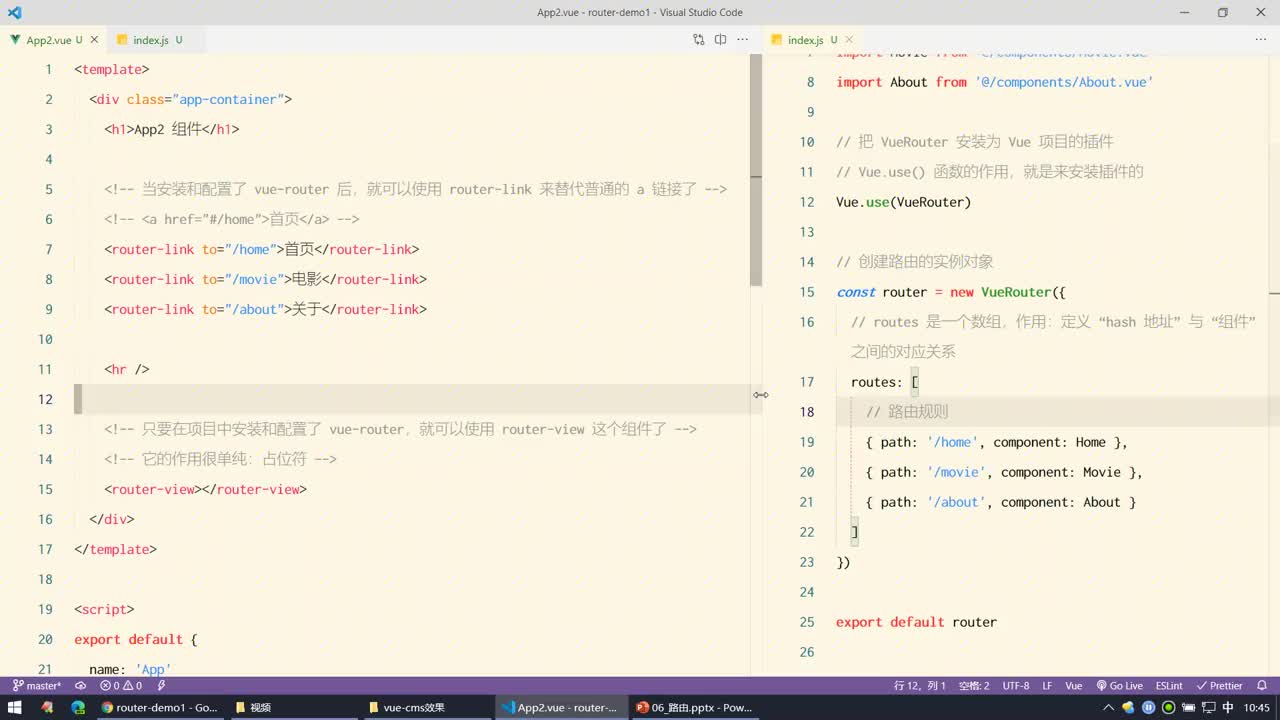Click the routes: [ line in index.js
The image size is (1280, 720).
tap(884, 382)
